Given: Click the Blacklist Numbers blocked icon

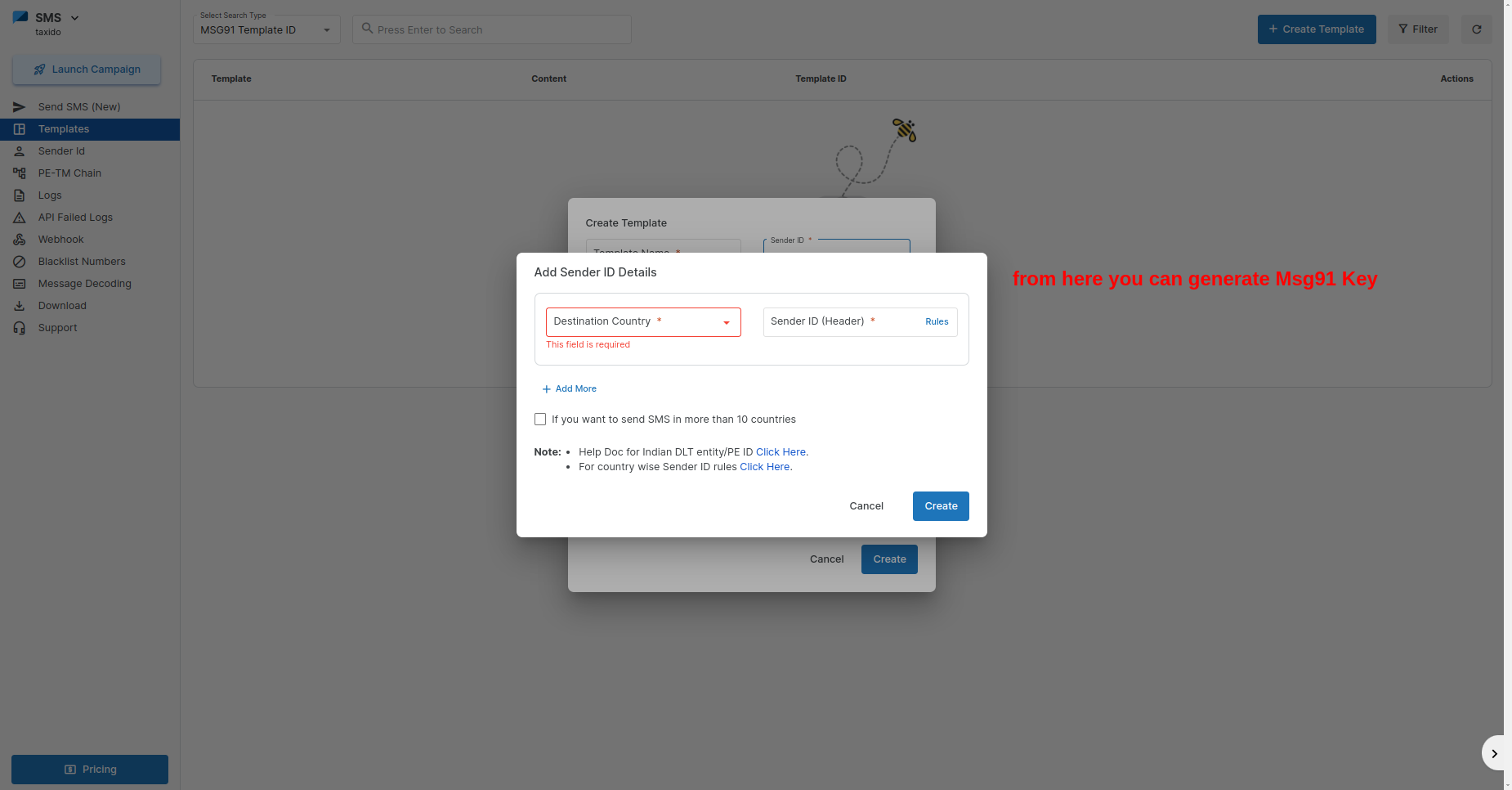Looking at the screenshot, I should (x=20, y=262).
